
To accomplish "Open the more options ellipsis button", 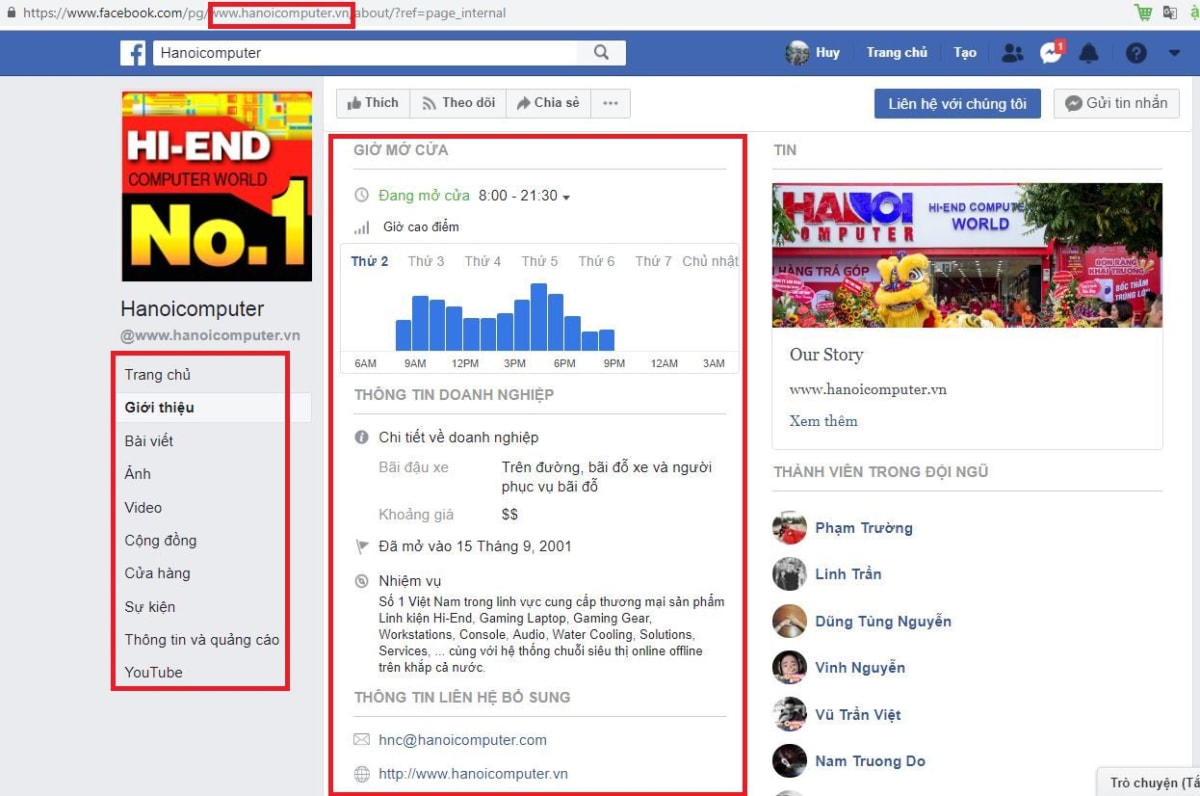I will coord(611,103).
